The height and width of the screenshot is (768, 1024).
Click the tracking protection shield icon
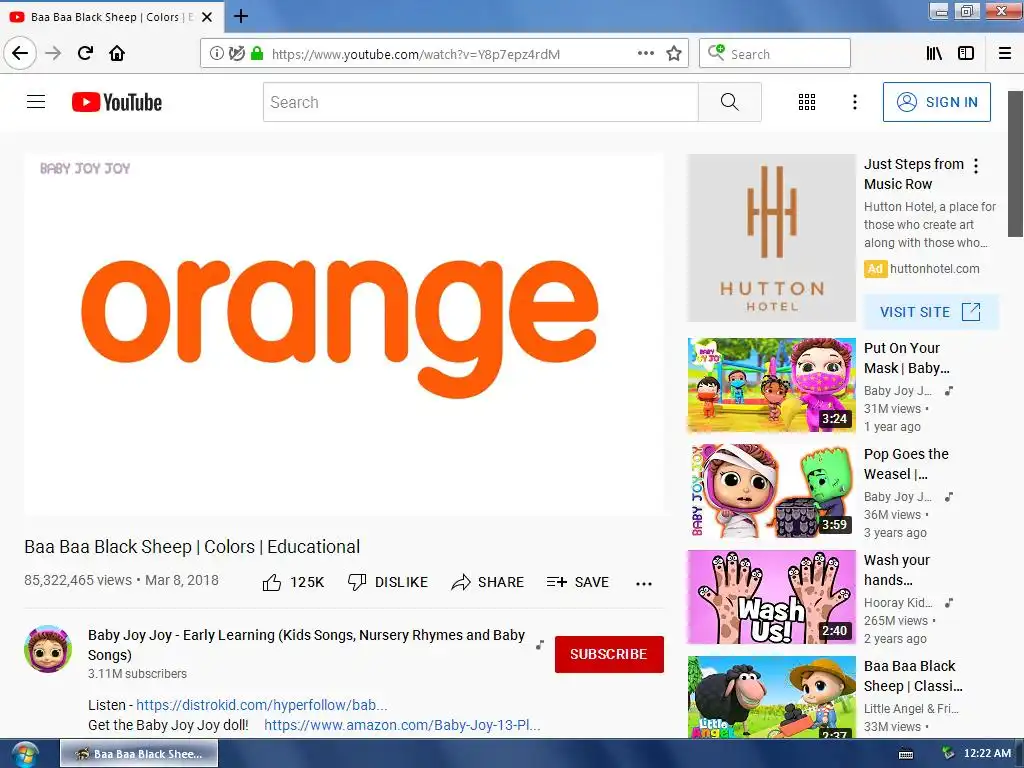click(x=237, y=54)
